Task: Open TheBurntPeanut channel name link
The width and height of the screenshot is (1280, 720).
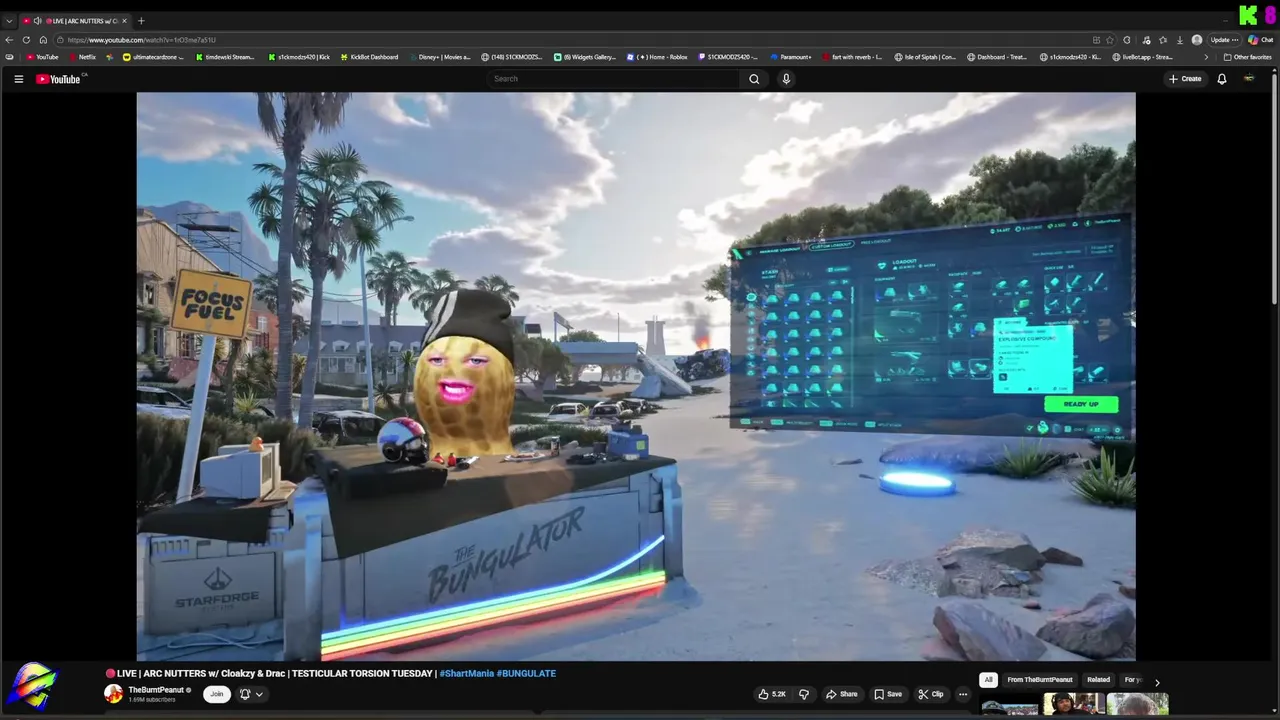Action: coord(156,690)
